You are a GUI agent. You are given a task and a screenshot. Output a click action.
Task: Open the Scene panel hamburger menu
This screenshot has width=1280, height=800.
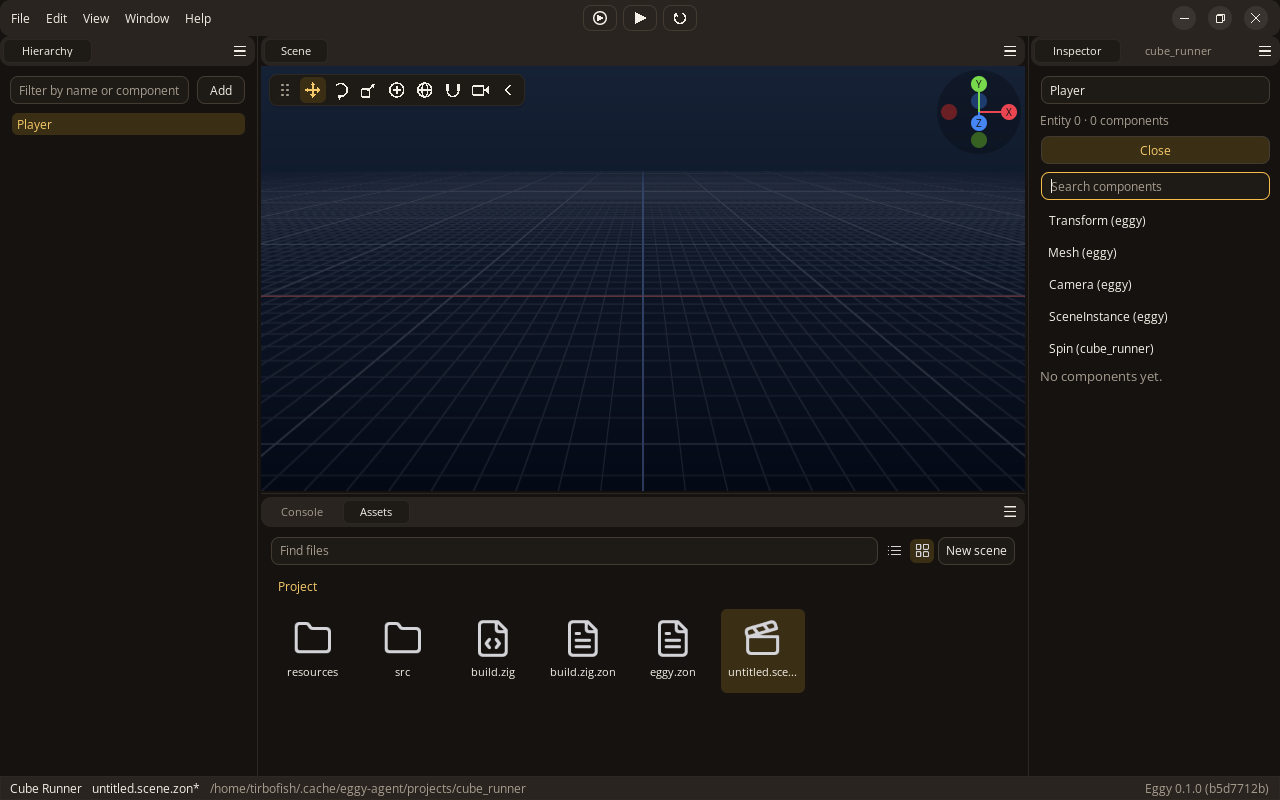1010,51
